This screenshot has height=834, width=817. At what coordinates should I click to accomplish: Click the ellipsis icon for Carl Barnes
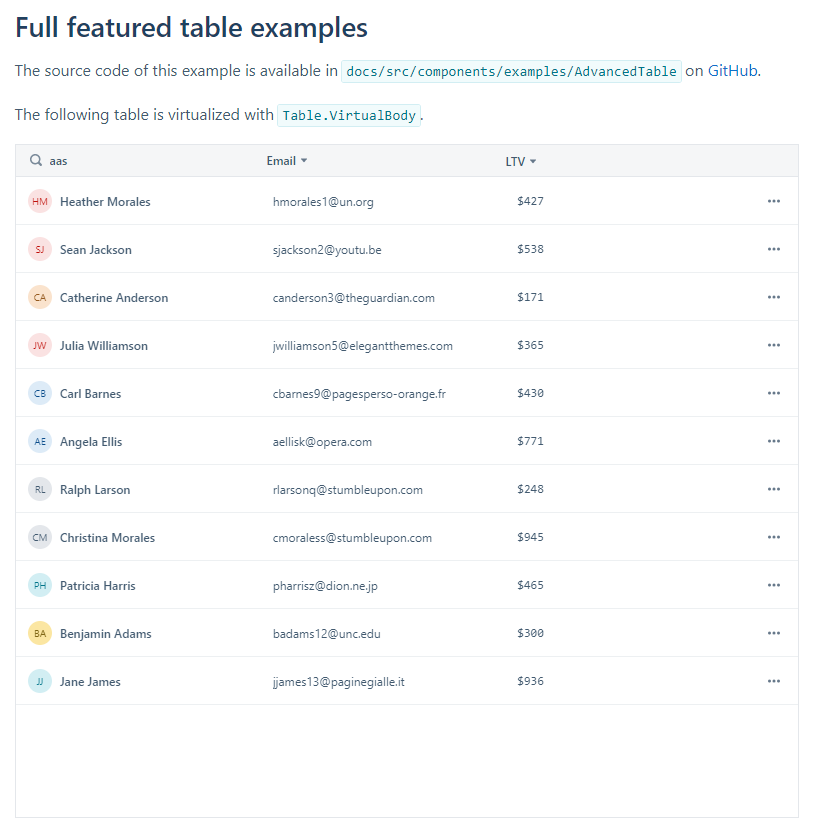click(774, 393)
